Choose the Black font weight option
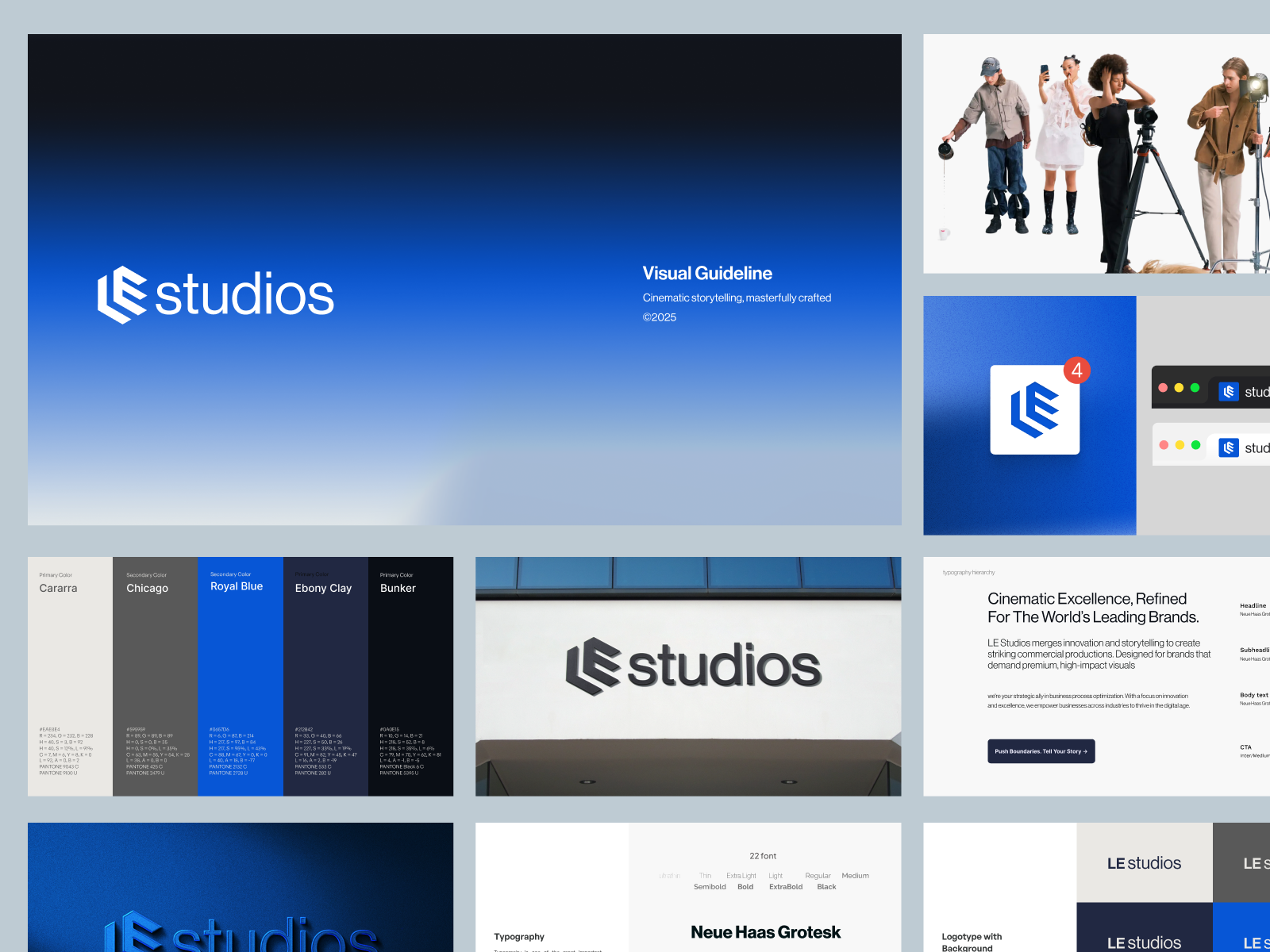Screen dimensions: 1270x952 point(826,886)
